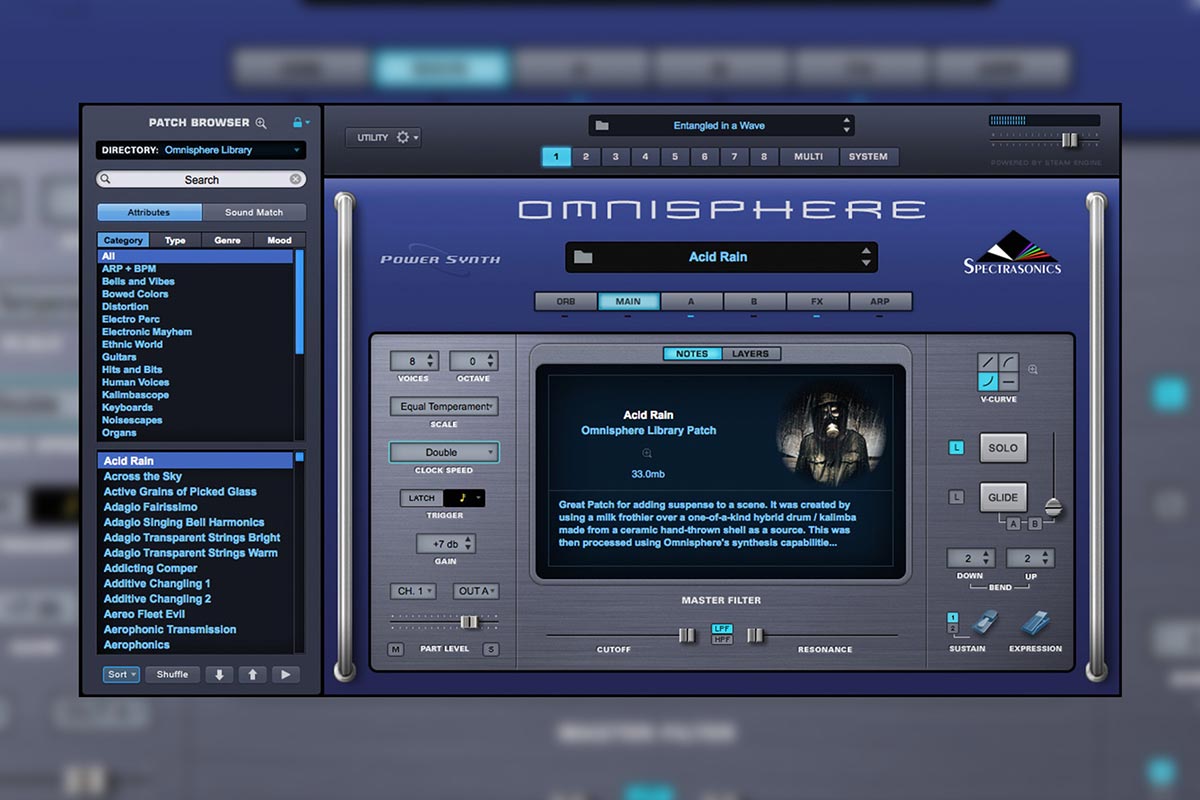Viewport: 1200px width, 800px height.
Task: Open the ARP tab
Action: [880, 301]
